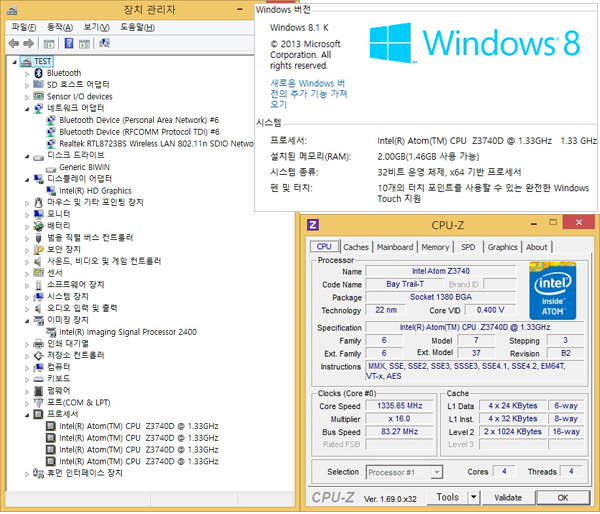Switch to the Graphics tab in CPU-Z
The image size is (600, 514).
point(502,247)
